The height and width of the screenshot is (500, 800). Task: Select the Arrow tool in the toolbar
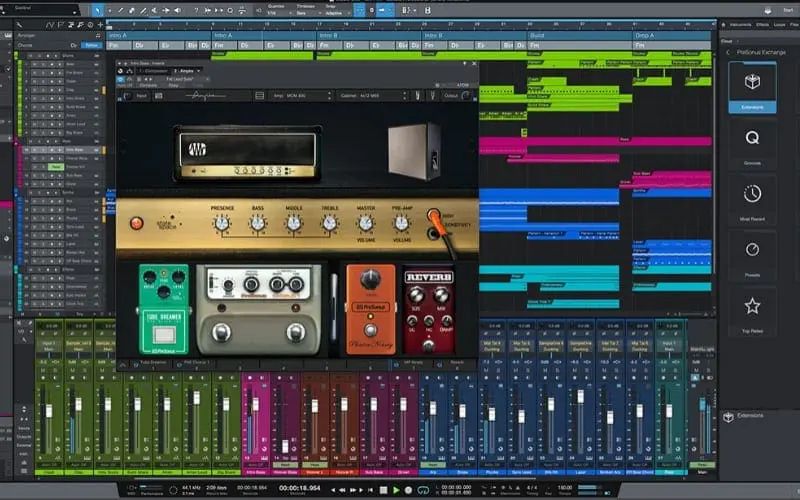pyautogui.click(x=98, y=10)
